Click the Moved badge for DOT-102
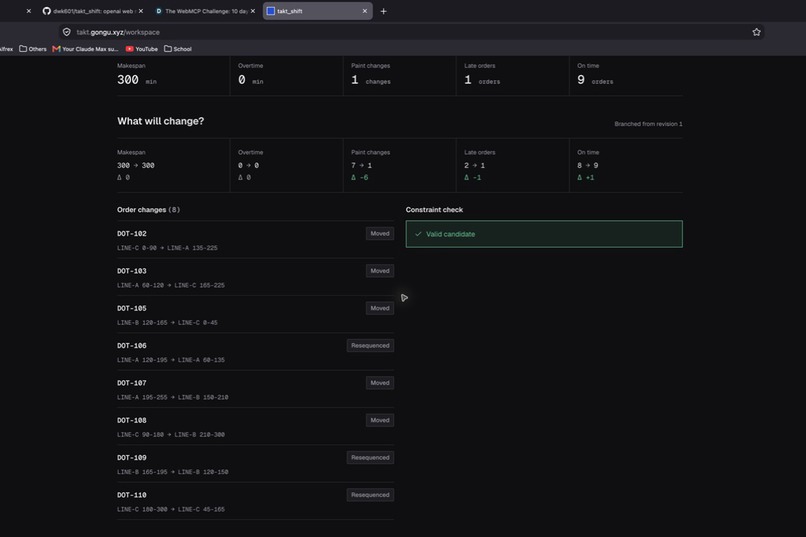 [380, 233]
